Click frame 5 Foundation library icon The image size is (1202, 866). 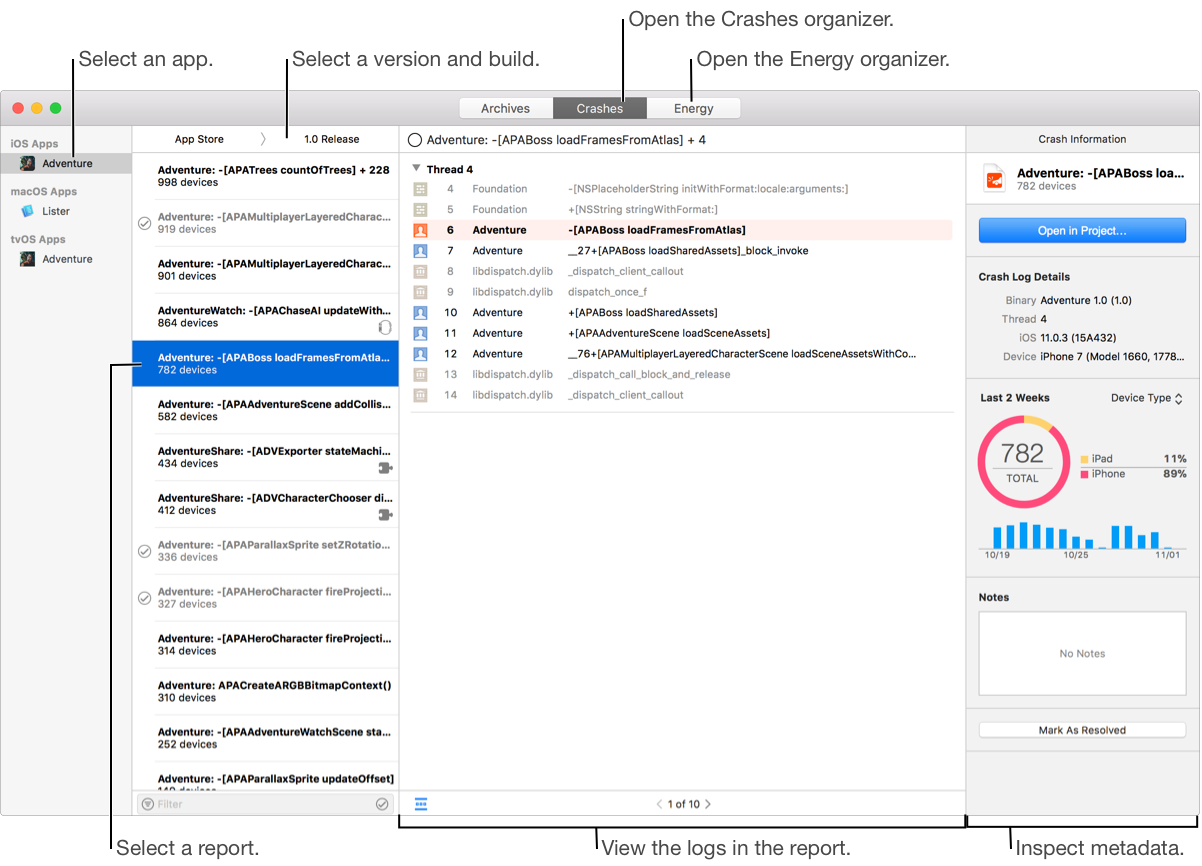click(421, 209)
